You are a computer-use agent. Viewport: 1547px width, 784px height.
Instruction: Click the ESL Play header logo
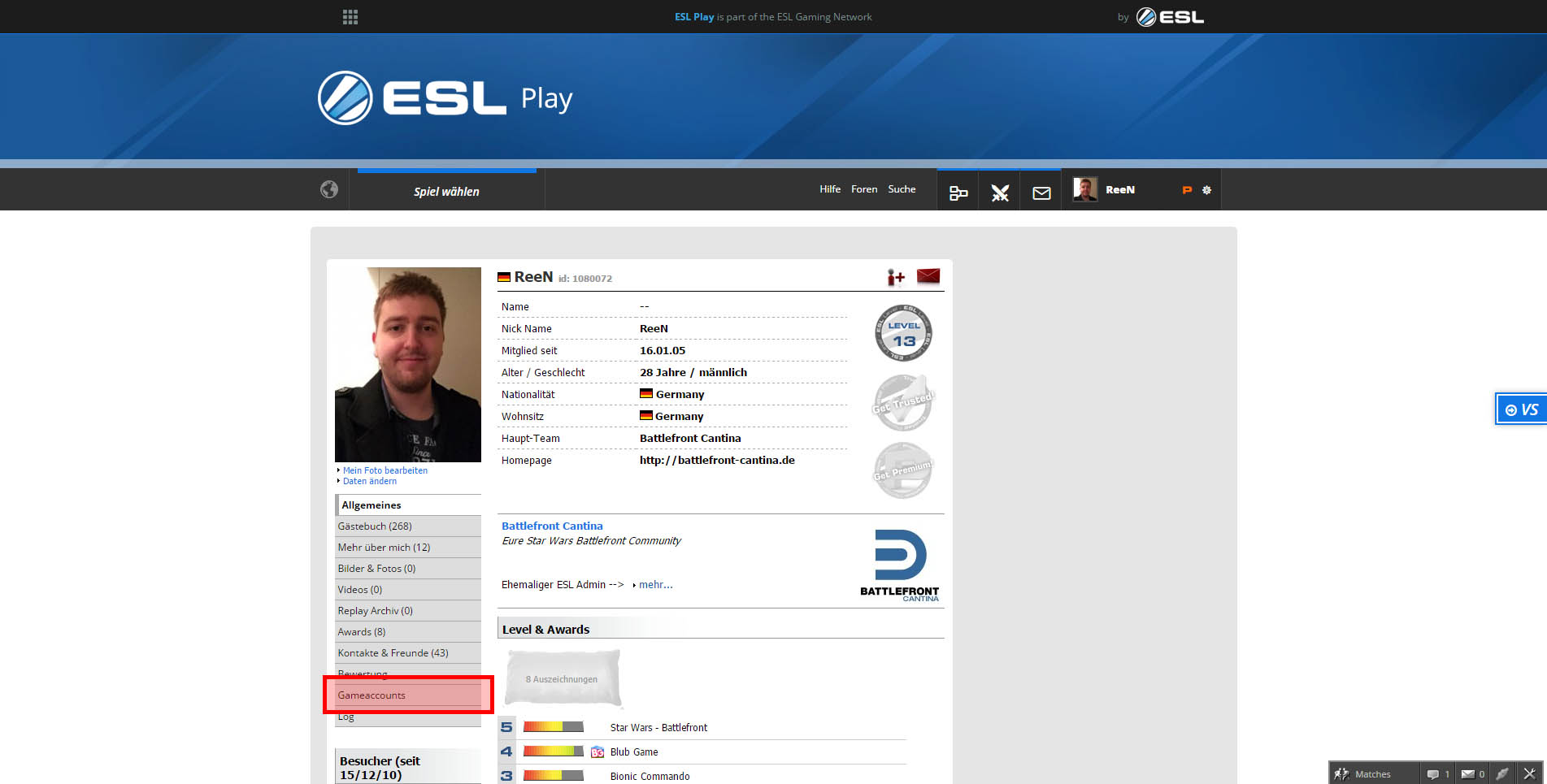click(x=445, y=97)
